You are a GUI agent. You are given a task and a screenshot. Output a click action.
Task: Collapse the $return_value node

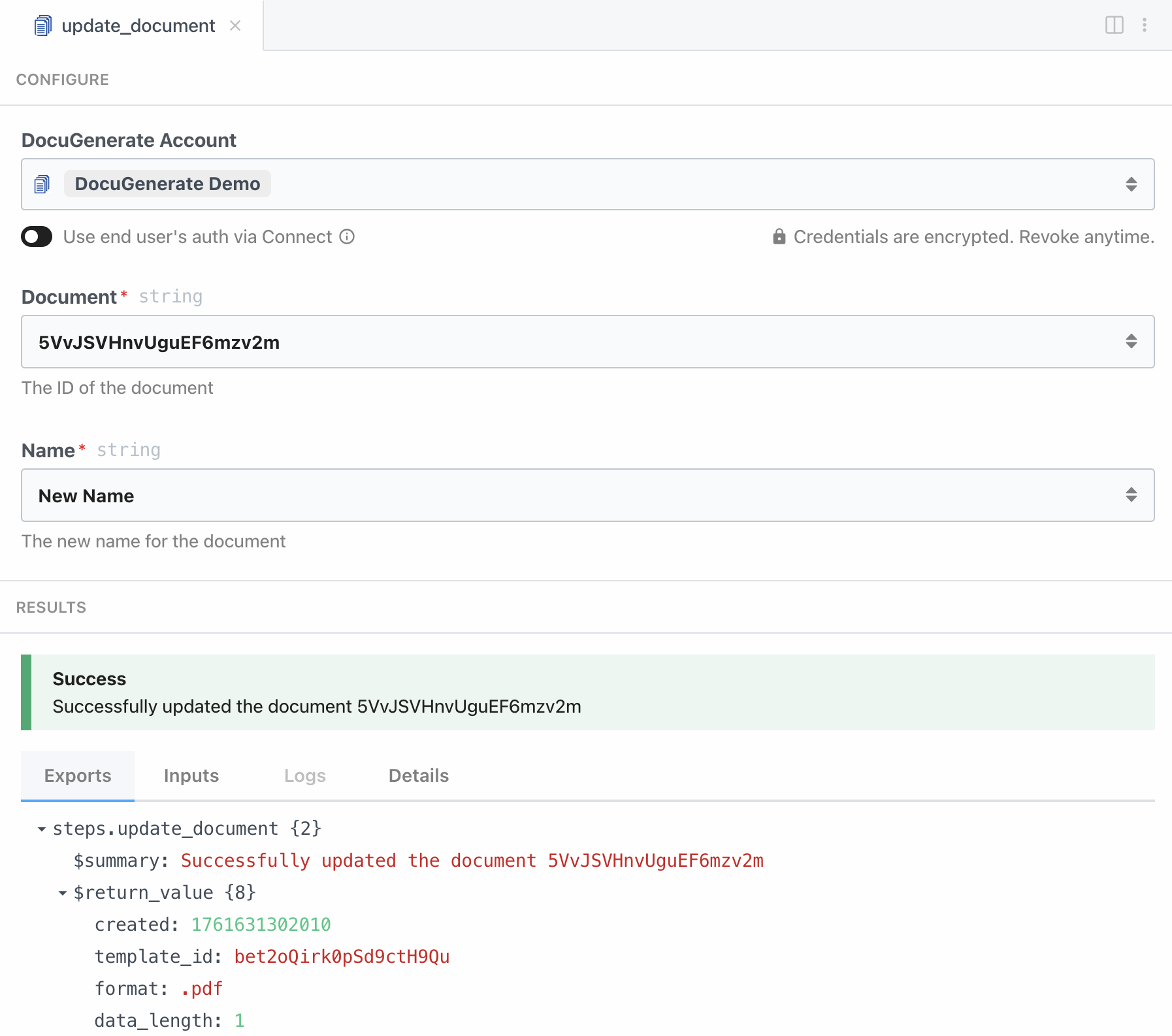63,893
